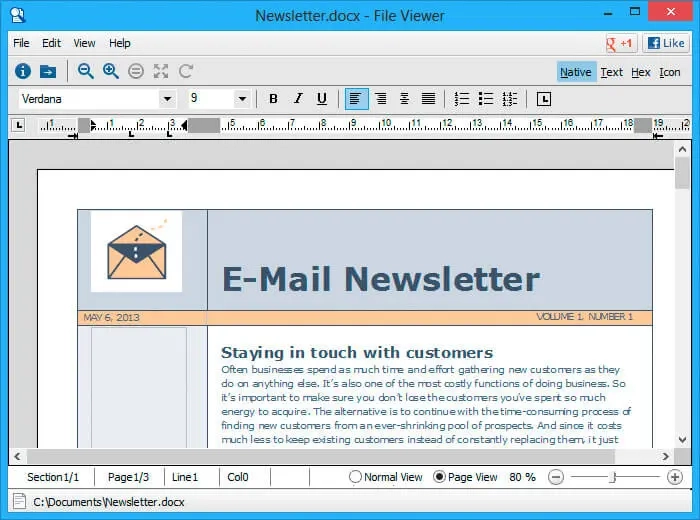
Task: Apply italic formatting
Action: click(297, 99)
